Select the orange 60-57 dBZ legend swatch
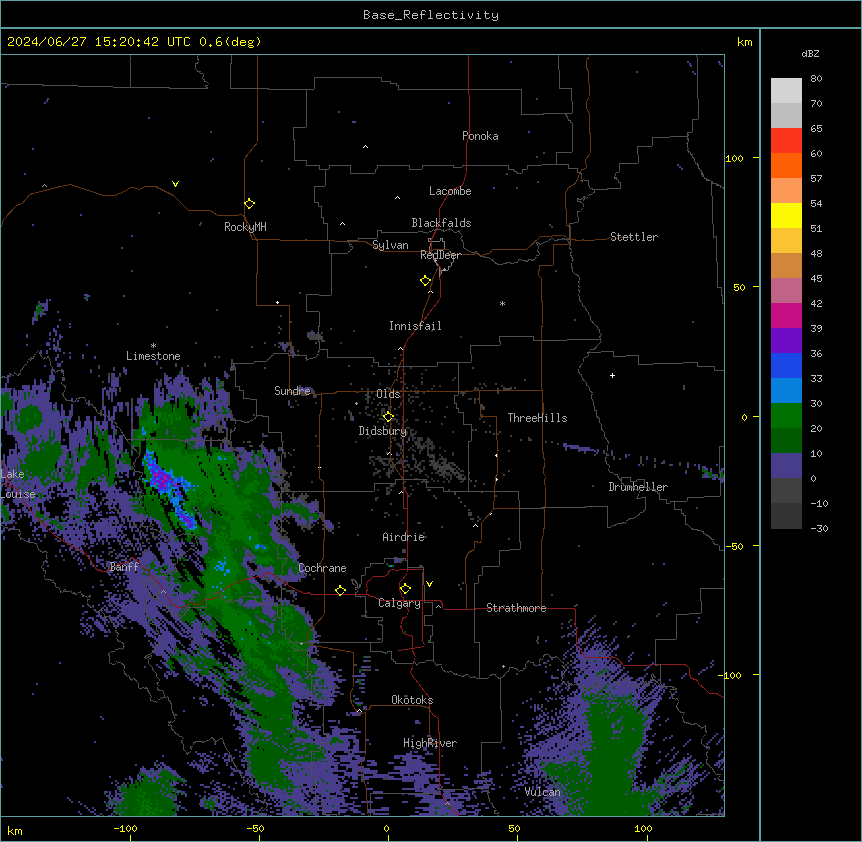 (x=786, y=165)
